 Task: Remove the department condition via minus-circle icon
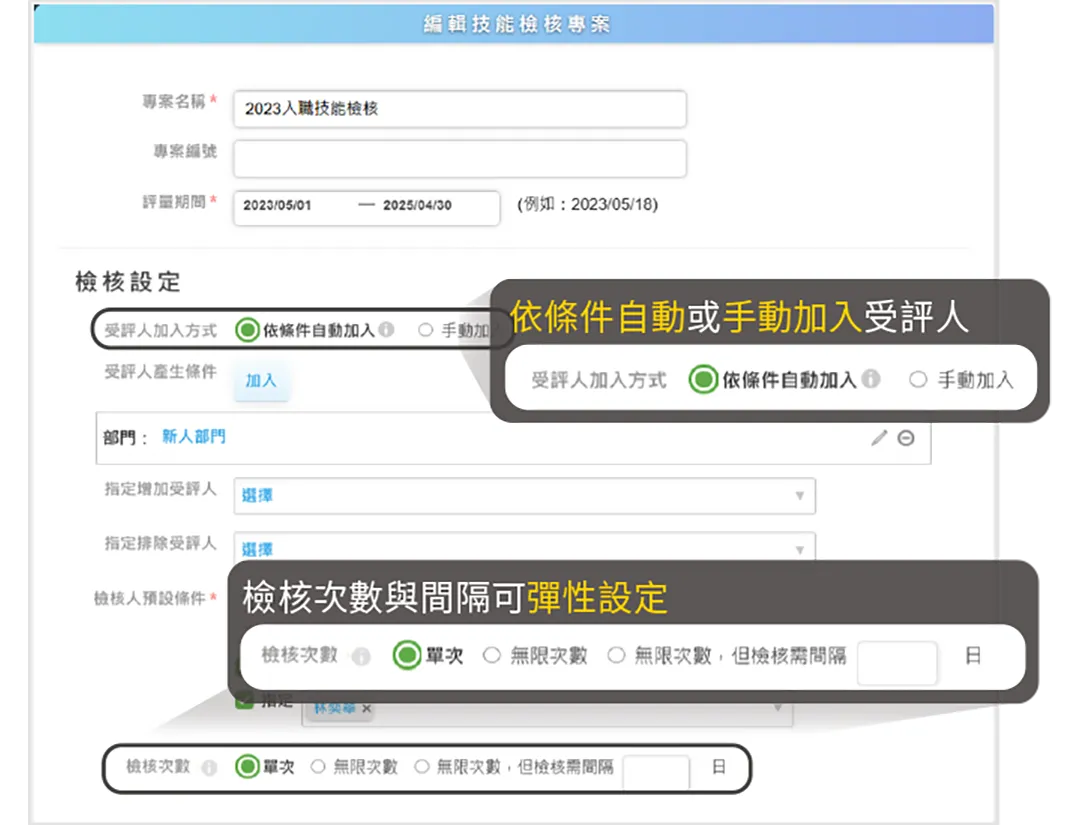pos(906,438)
